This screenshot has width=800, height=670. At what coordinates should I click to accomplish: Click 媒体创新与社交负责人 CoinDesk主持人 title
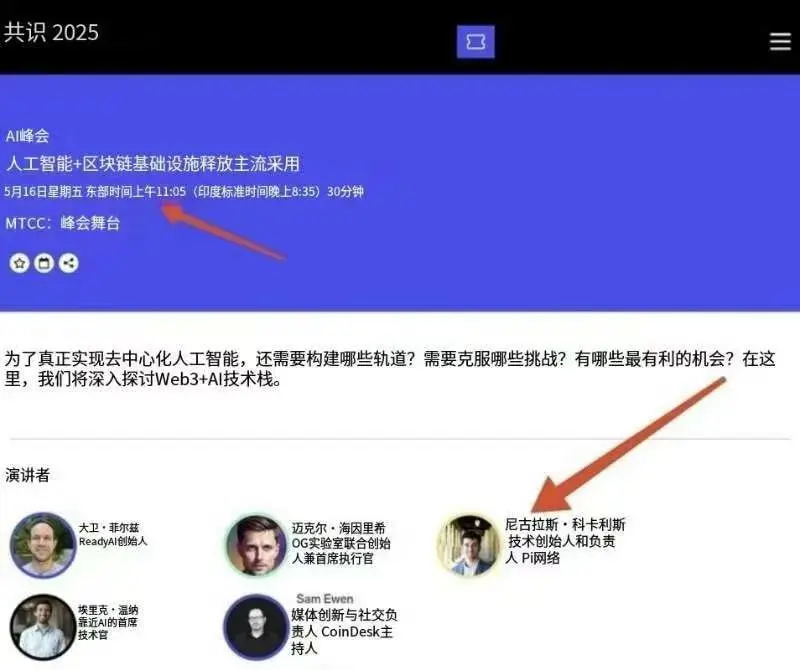click(344, 632)
